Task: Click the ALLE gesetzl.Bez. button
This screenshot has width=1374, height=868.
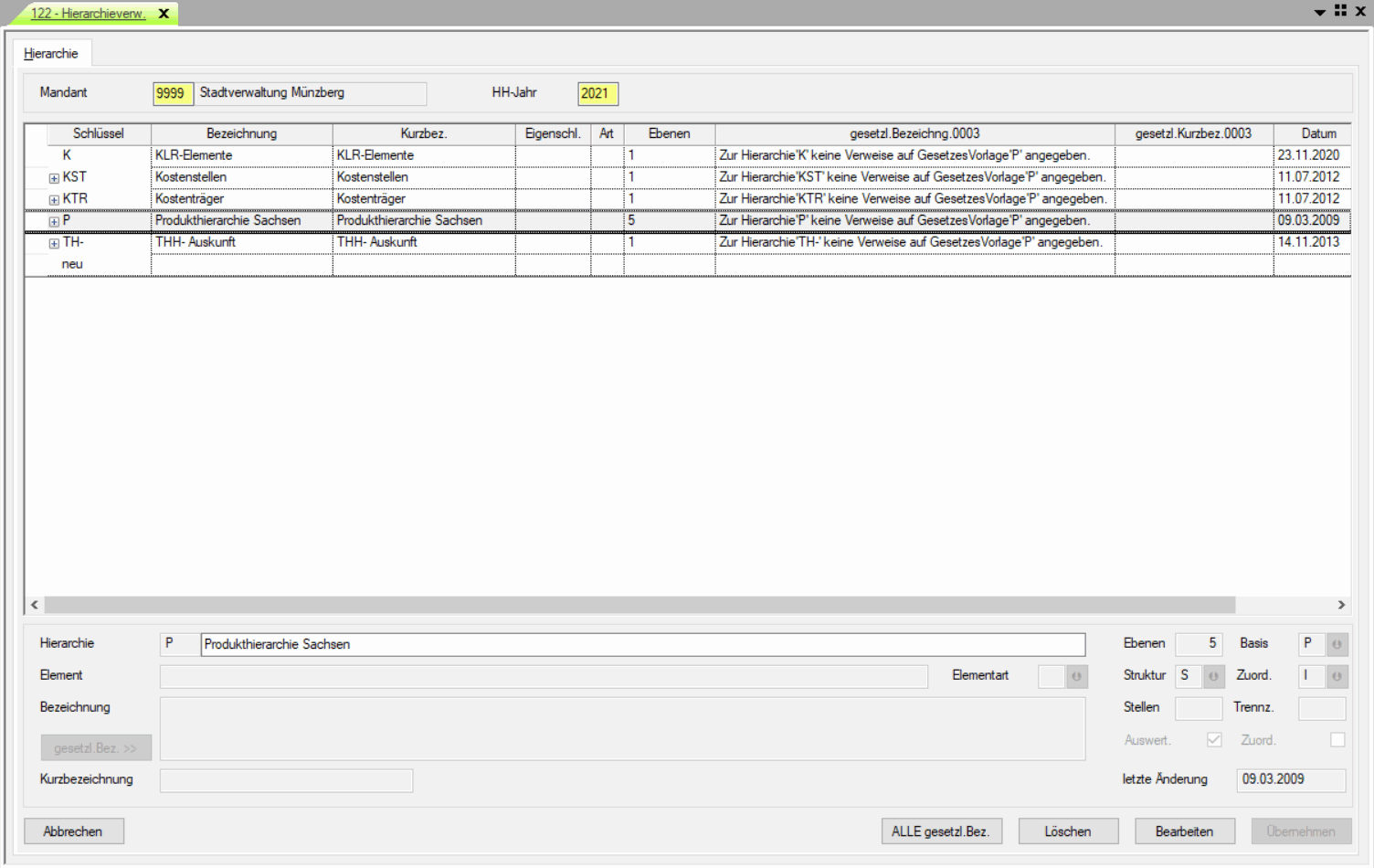Action: pyautogui.click(x=940, y=831)
